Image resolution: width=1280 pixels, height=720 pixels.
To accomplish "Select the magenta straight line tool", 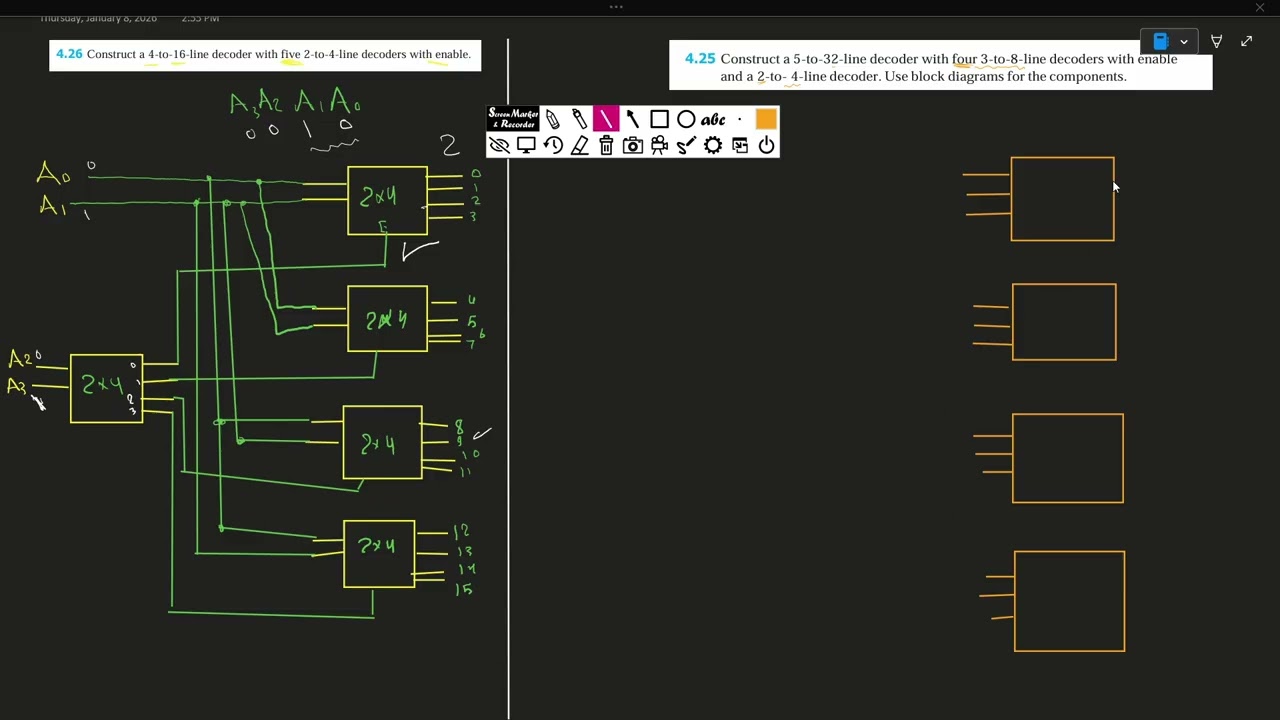I will (606, 120).
